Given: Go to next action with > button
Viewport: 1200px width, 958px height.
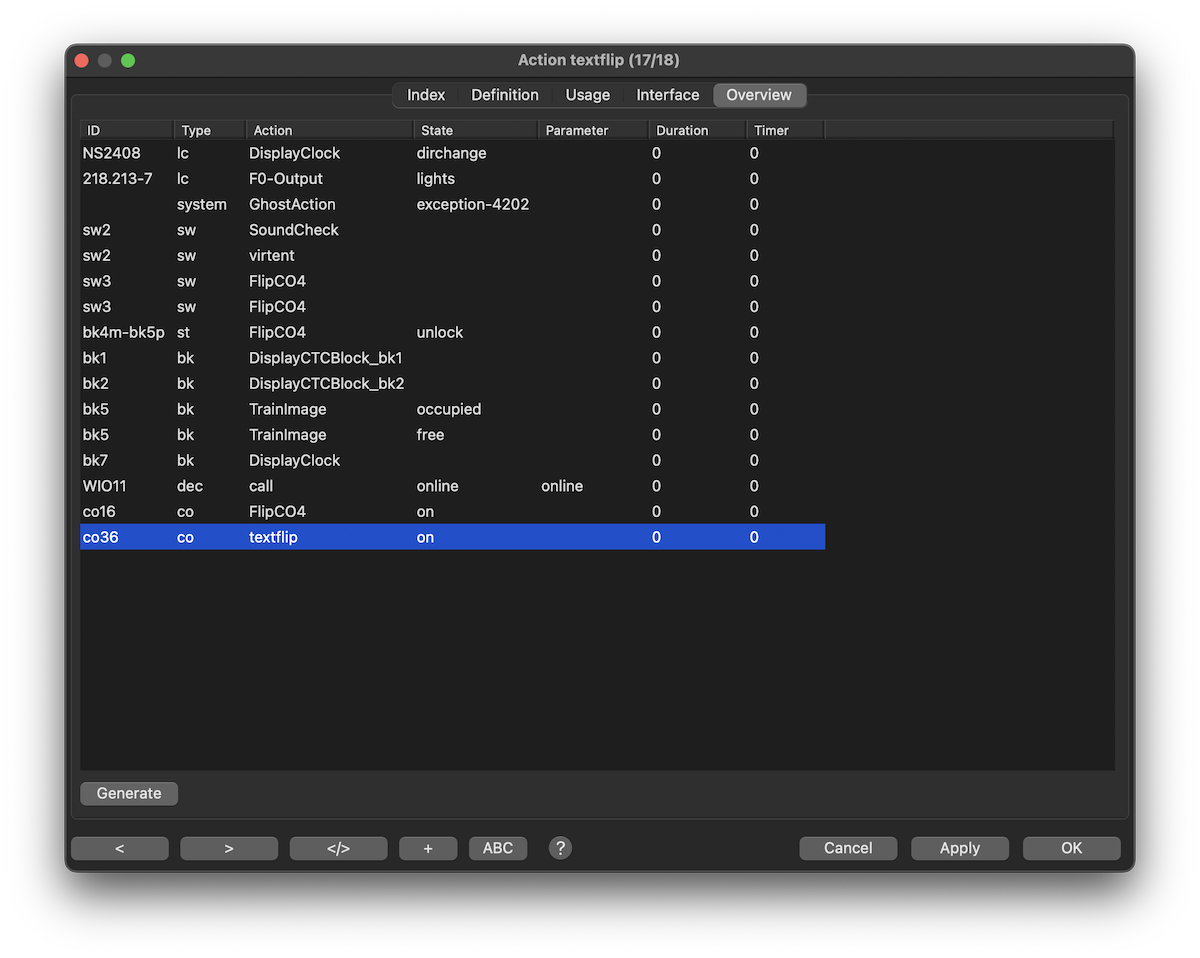Looking at the screenshot, I should (229, 848).
